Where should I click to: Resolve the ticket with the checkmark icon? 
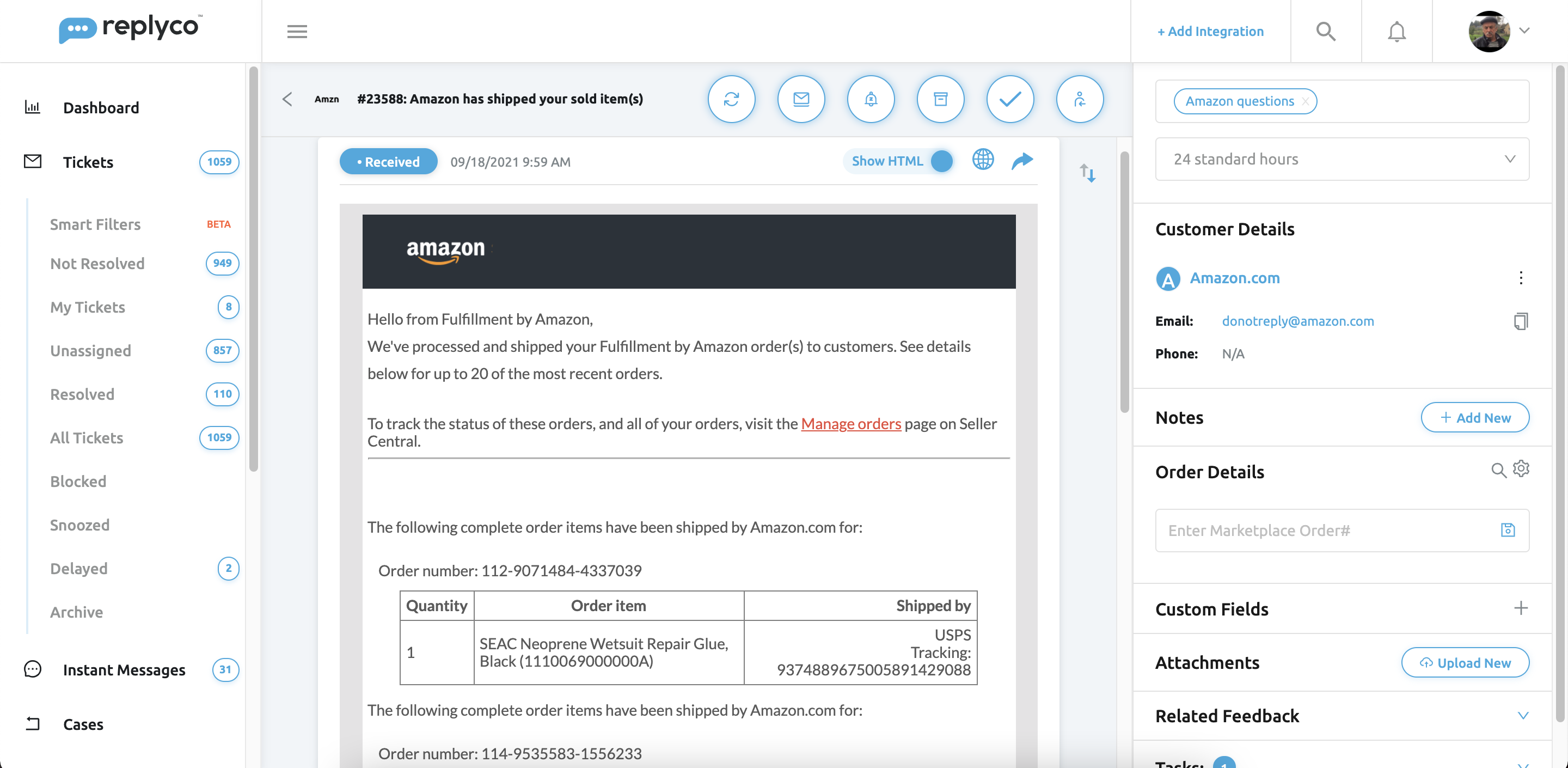1010,99
